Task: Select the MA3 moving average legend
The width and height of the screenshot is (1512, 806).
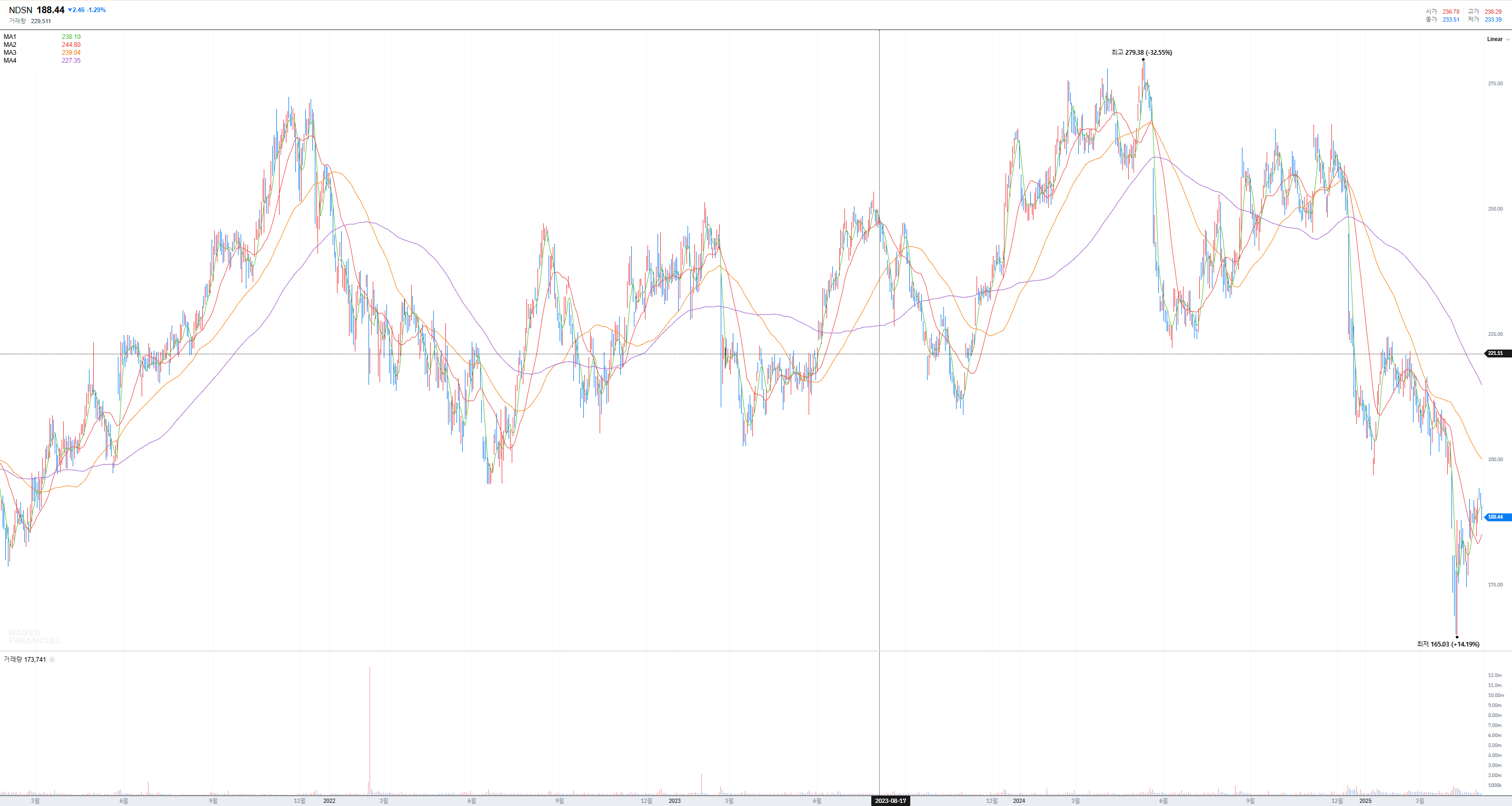Action: click(10, 53)
